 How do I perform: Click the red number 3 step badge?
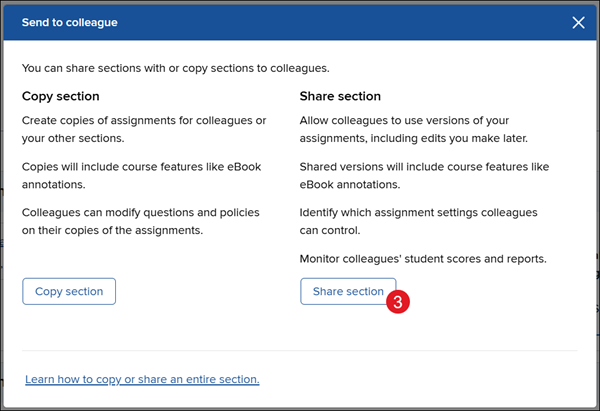coord(398,299)
